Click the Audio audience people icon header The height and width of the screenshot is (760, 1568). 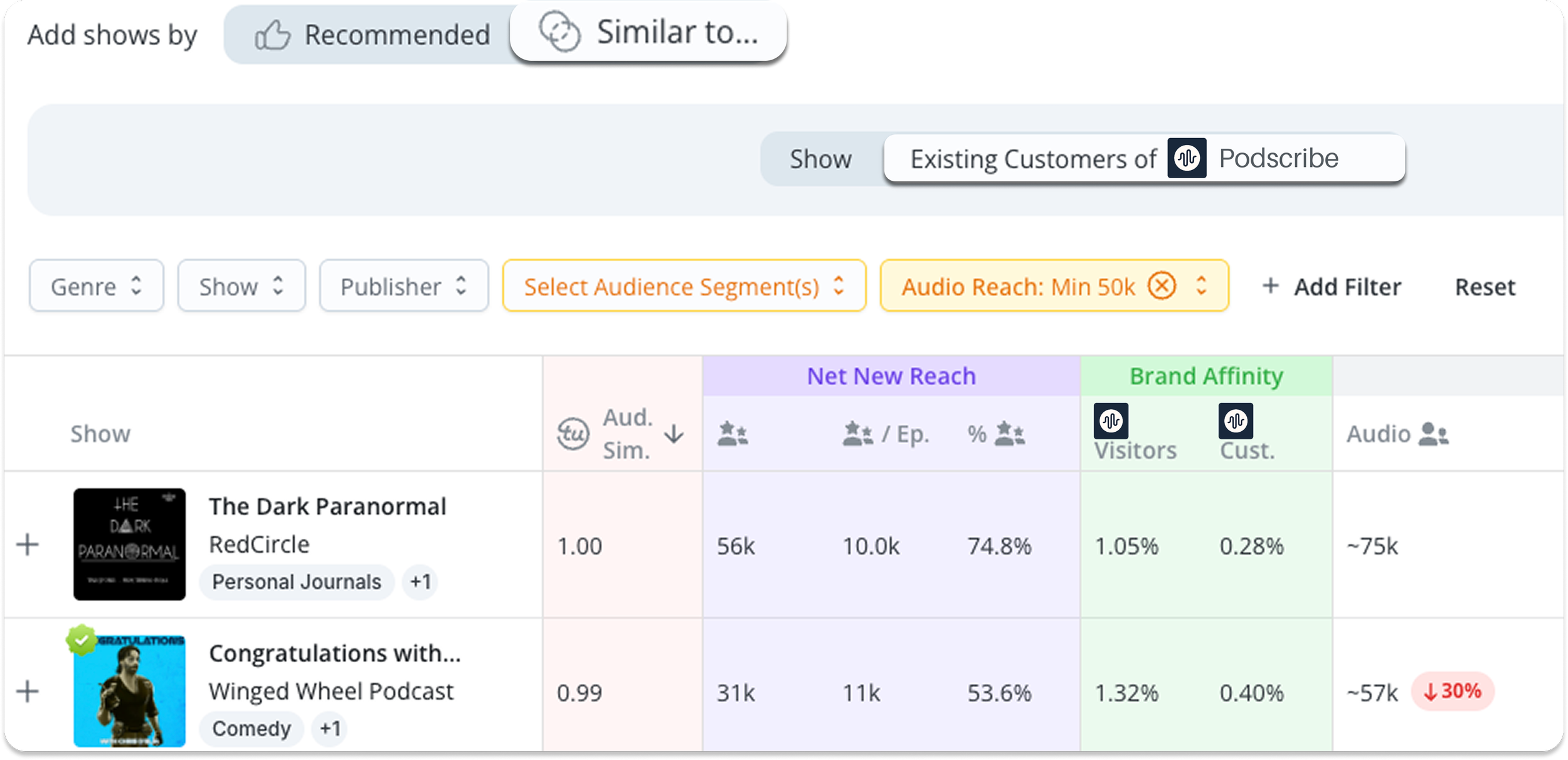(x=1433, y=434)
